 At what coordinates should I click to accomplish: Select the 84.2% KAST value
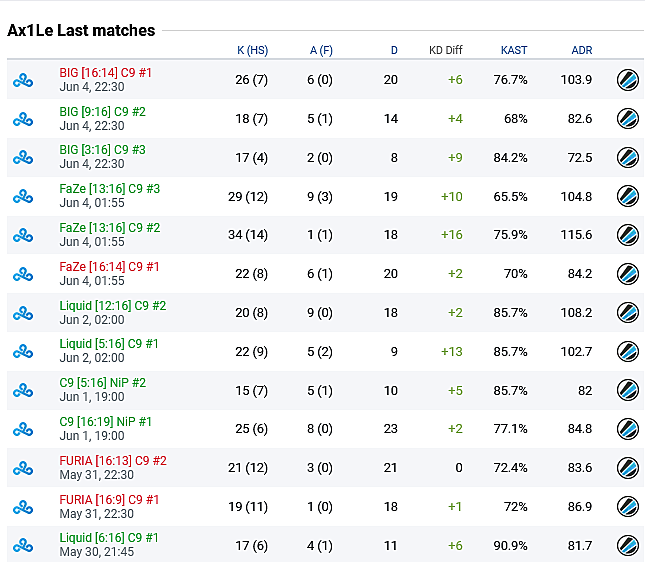(x=510, y=158)
